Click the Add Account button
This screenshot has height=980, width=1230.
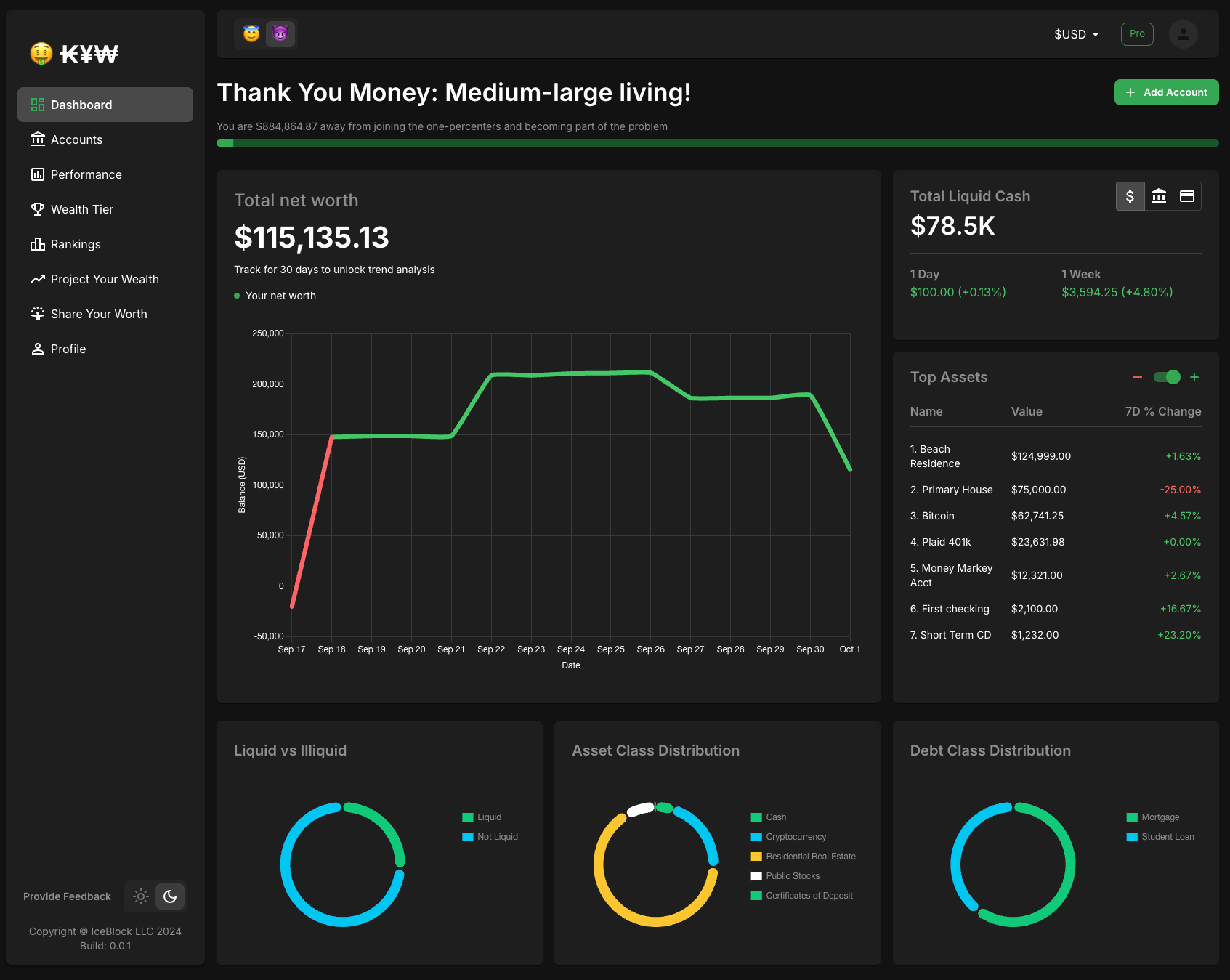1166,92
